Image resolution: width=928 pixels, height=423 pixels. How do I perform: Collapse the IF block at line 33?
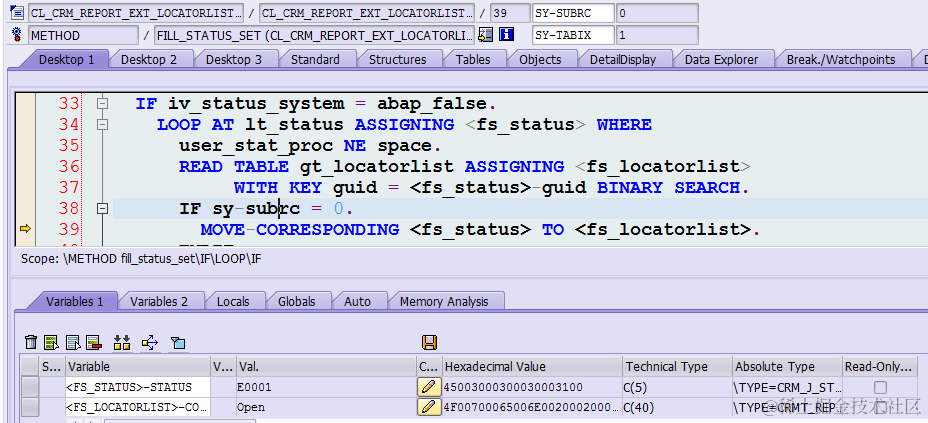click(102, 103)
